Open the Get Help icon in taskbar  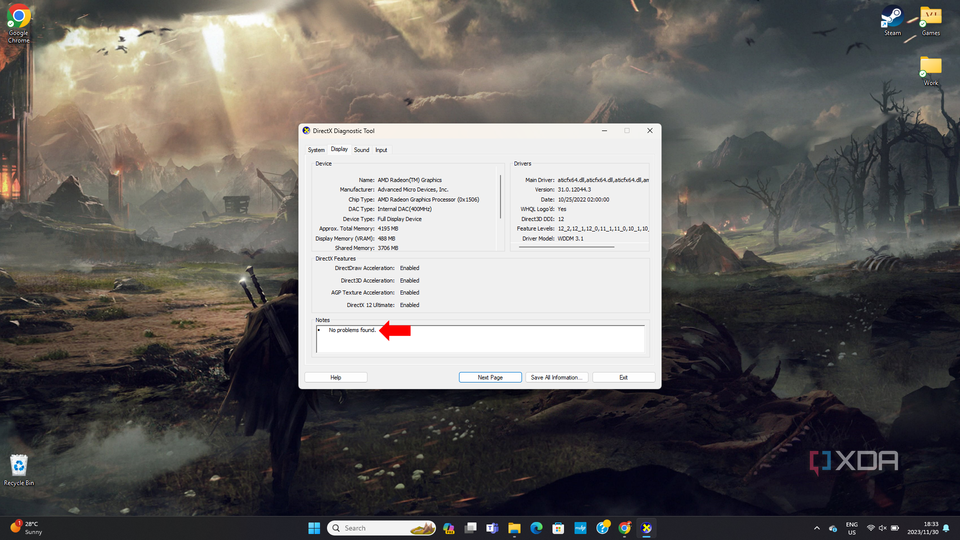(x=602, y=528)
